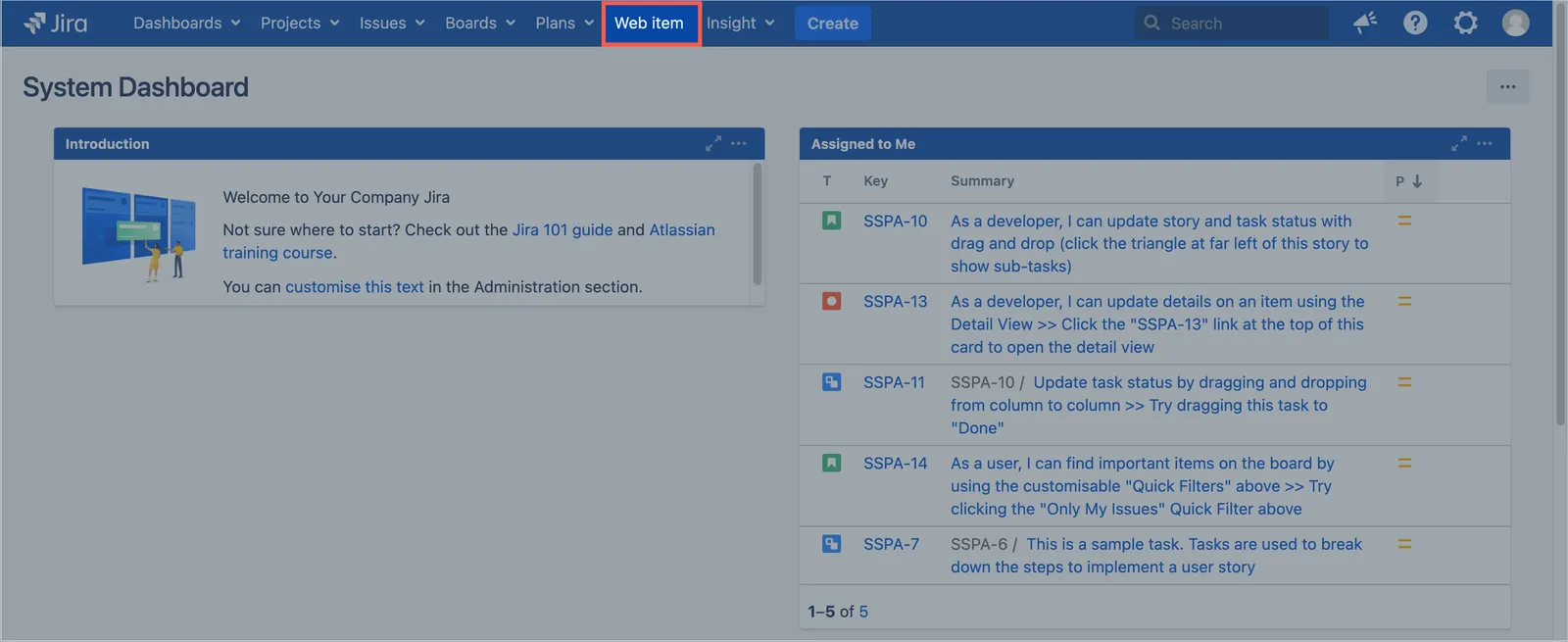This screenshot has width=1568, height=642.
Task: Open SSPA-14 summary about Quick Filters
Action: point(1143,486)
